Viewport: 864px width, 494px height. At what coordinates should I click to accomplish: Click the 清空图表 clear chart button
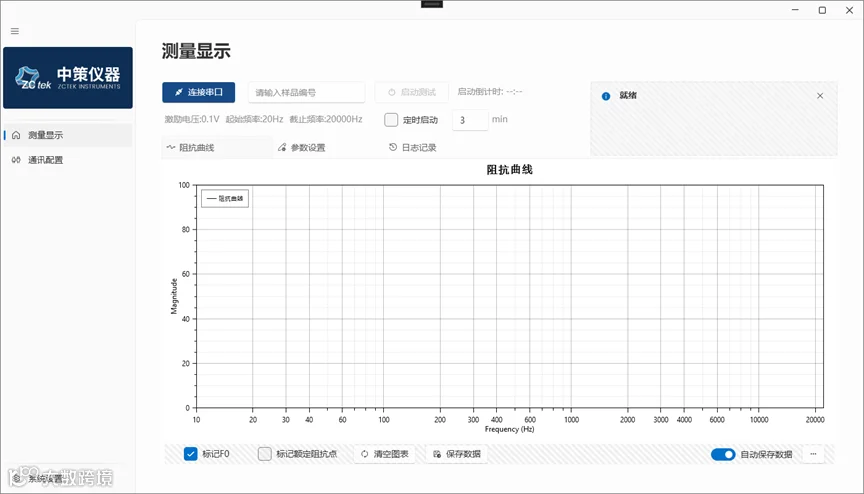(x=385, y=454)
